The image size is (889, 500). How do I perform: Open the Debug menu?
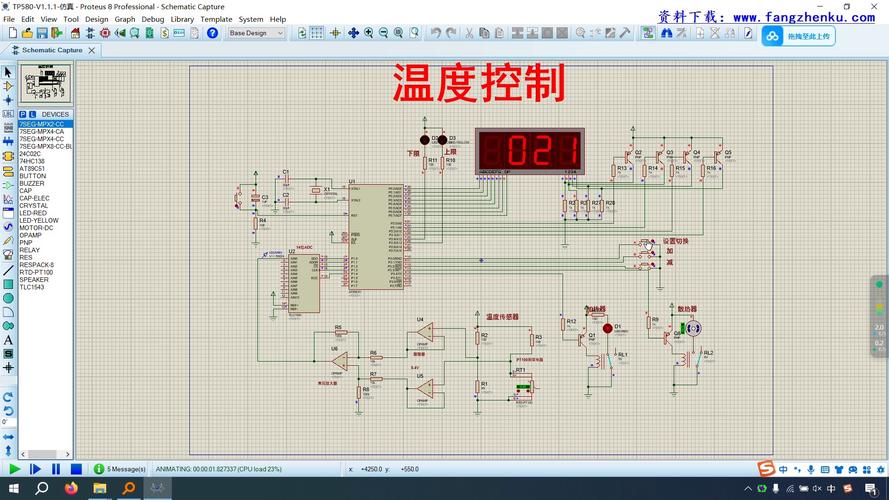click(153, 19)
